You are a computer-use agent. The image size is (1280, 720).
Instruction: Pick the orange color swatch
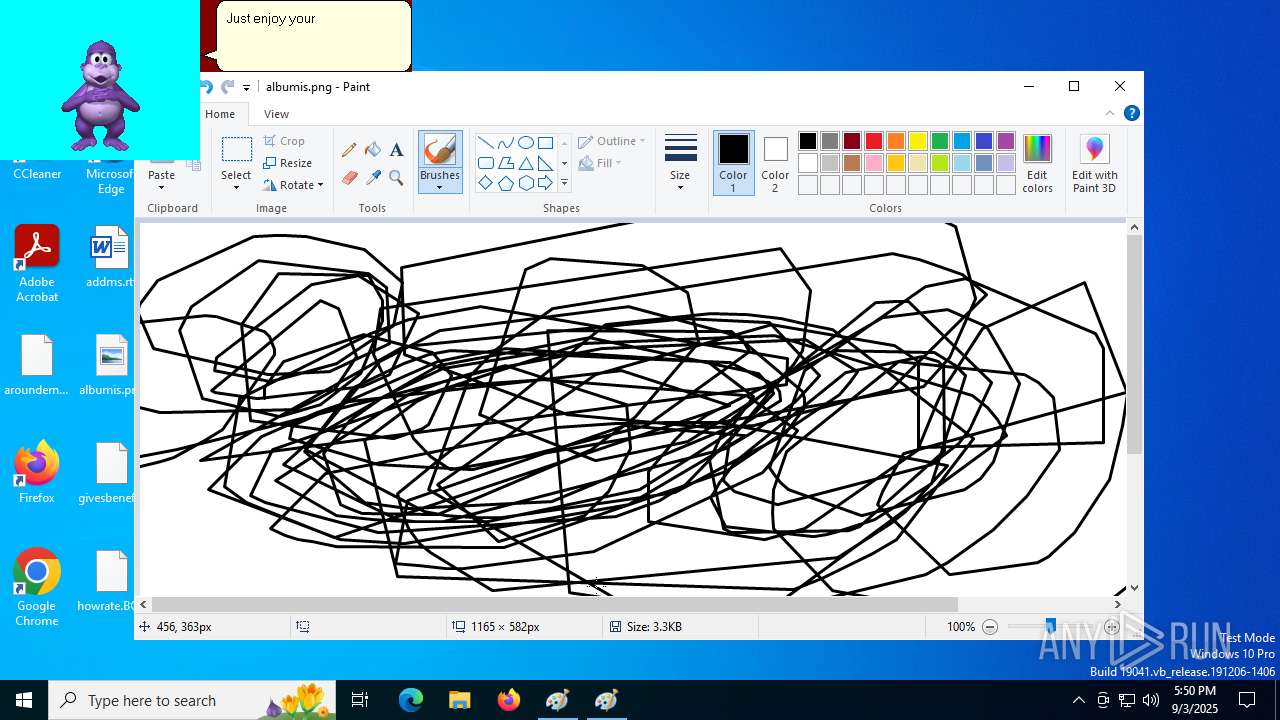click(896, 141)
